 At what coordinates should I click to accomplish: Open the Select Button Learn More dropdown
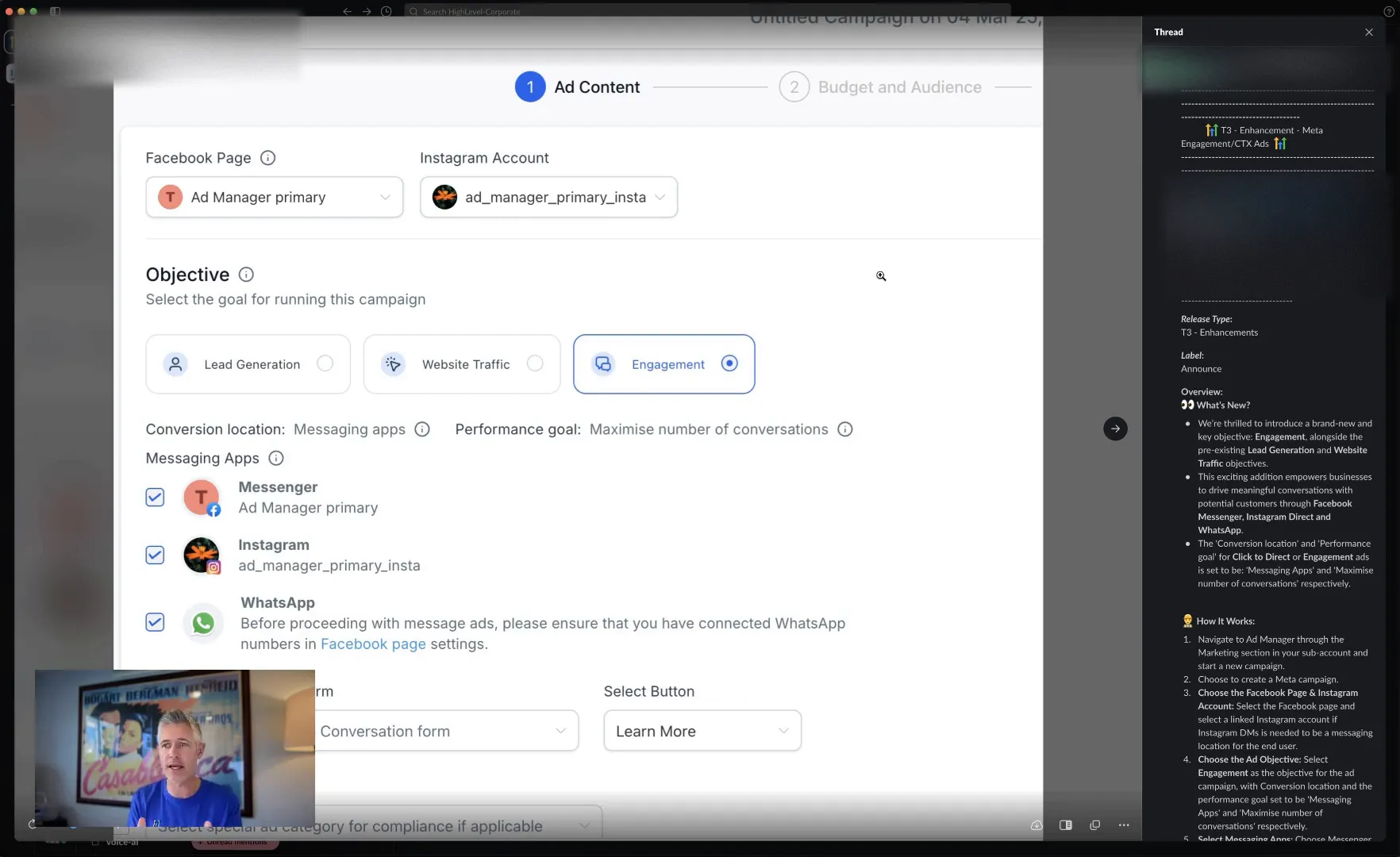(x=702, y=731)
